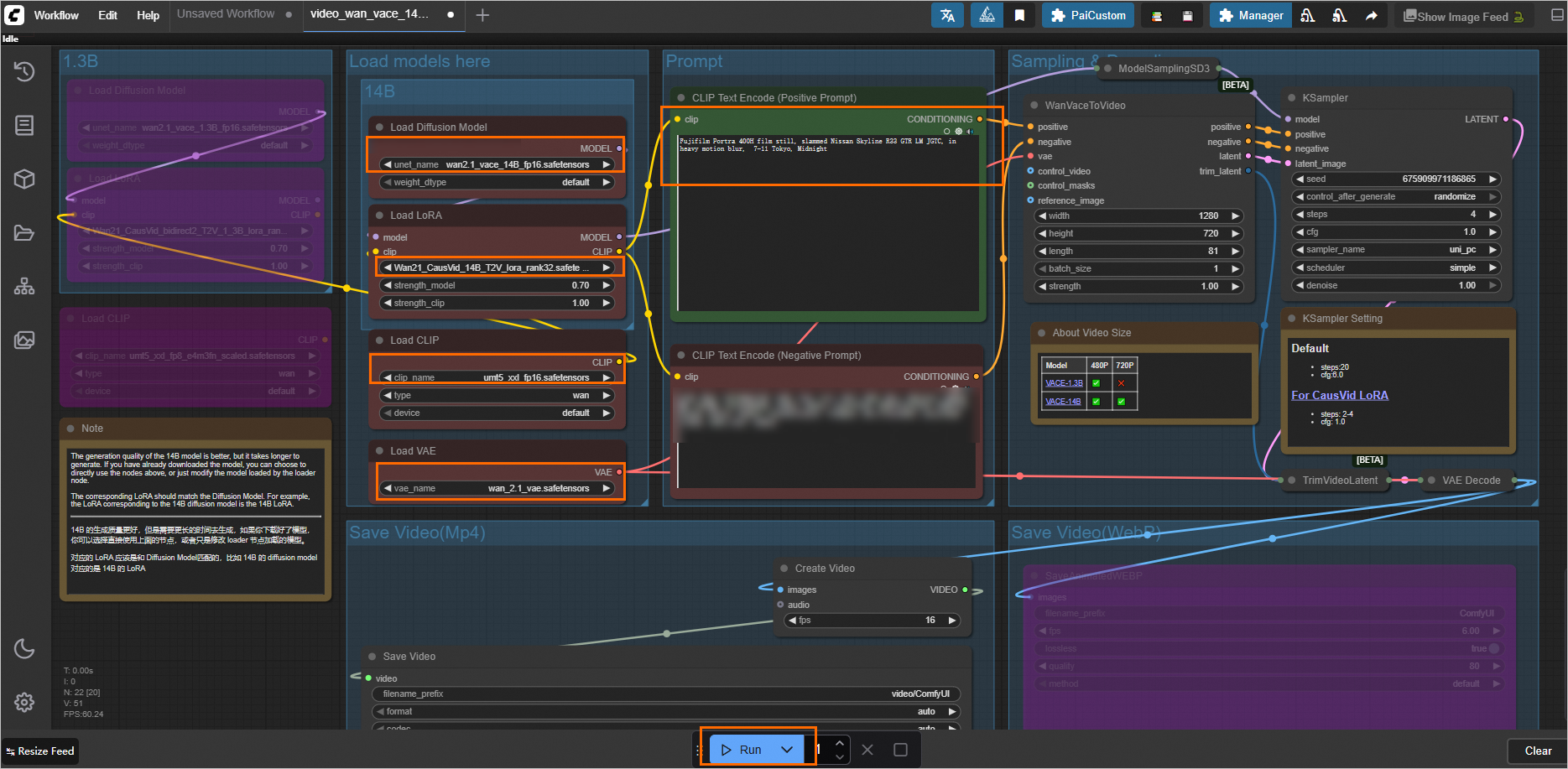Viewport: 1568px width, 769px height.
Task: Cancel current run with X icon
Action: (x=867, y=750)
